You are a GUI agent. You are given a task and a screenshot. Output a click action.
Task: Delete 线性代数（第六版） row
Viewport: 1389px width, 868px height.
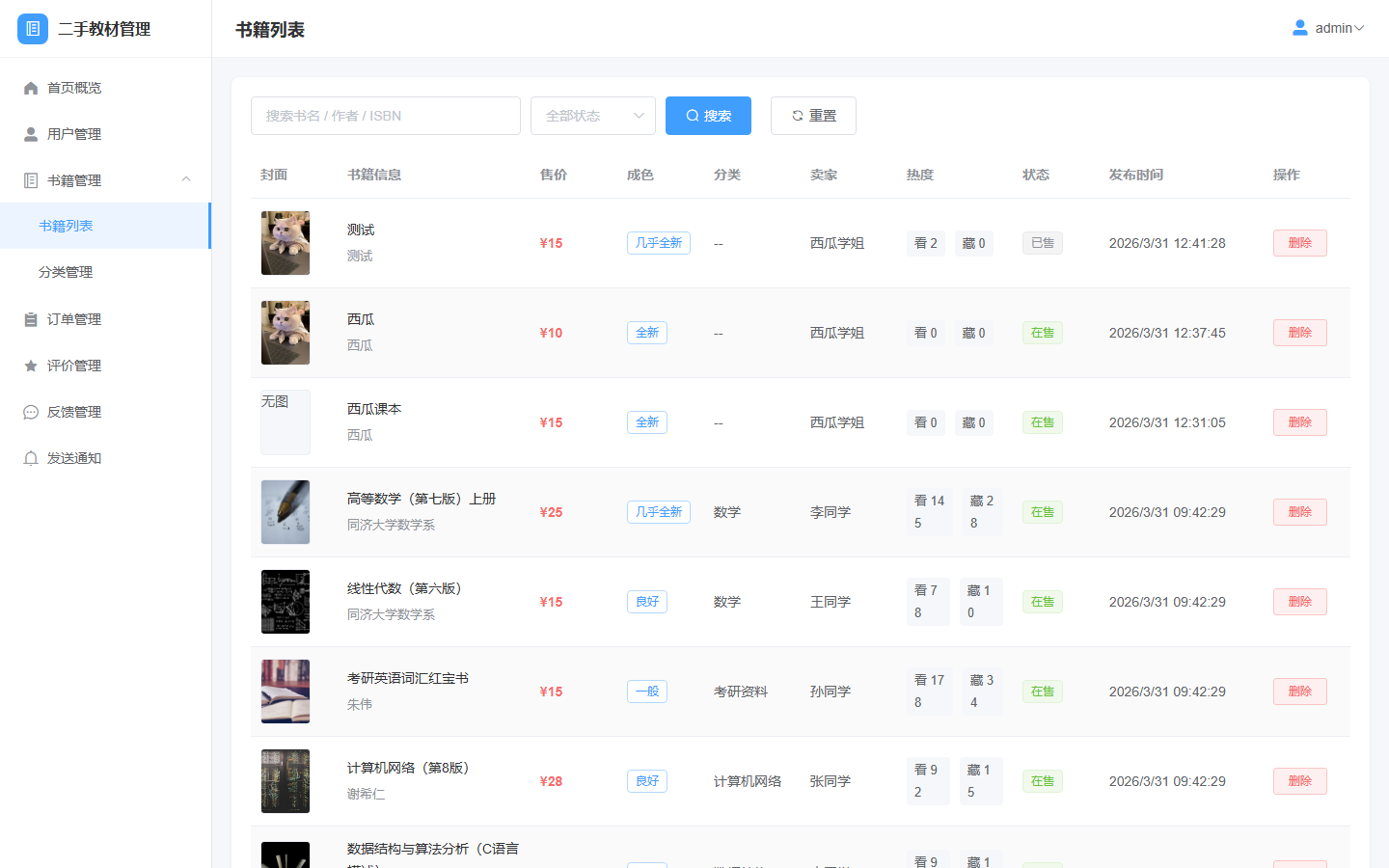point(1299,602)
